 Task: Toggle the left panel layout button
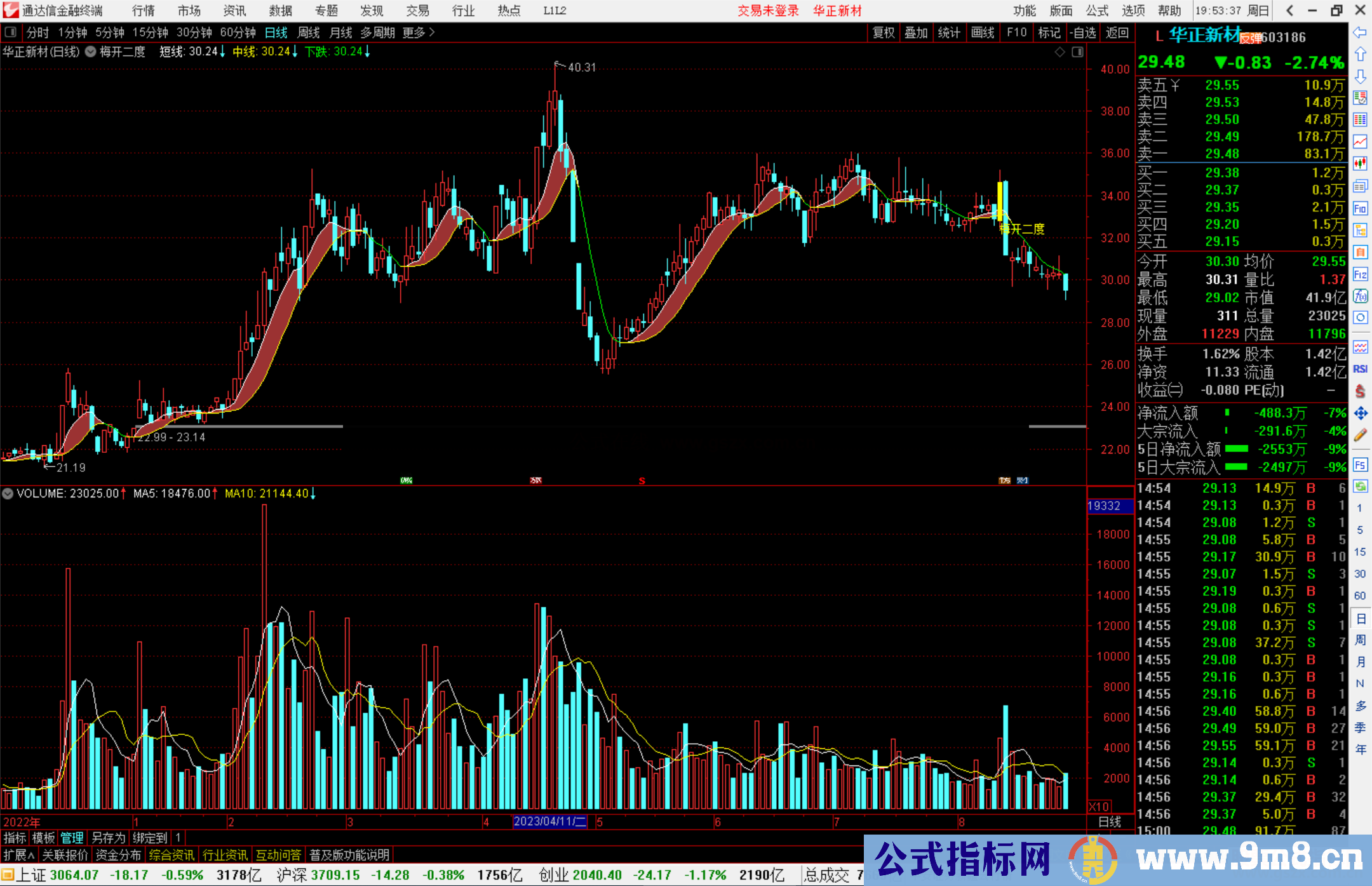10,32
